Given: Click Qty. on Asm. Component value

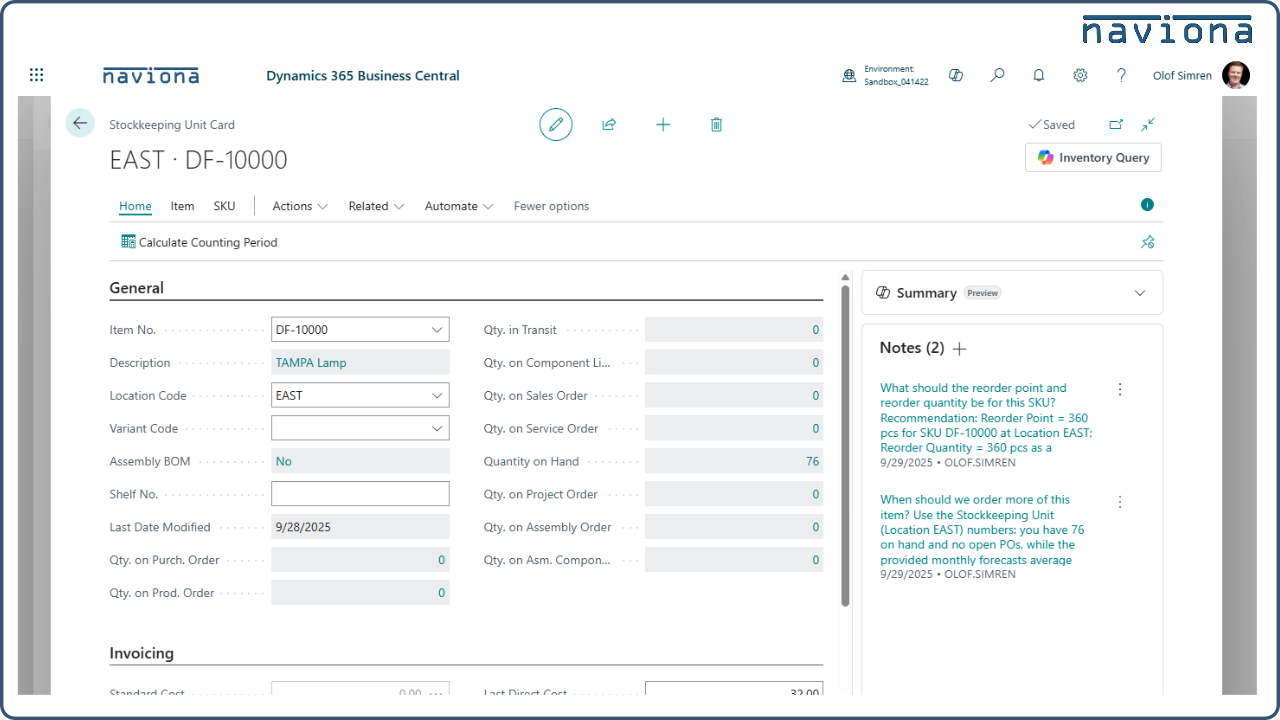Looking at the screenshot, I should click(x=734, y=560).
